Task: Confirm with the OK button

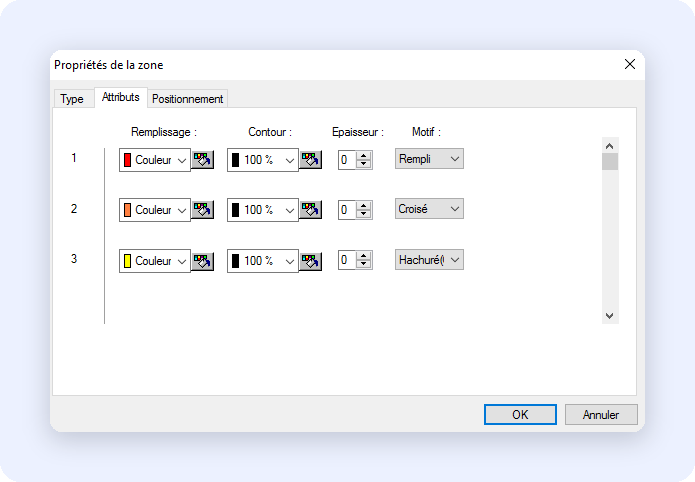Action: click(520, 414)
